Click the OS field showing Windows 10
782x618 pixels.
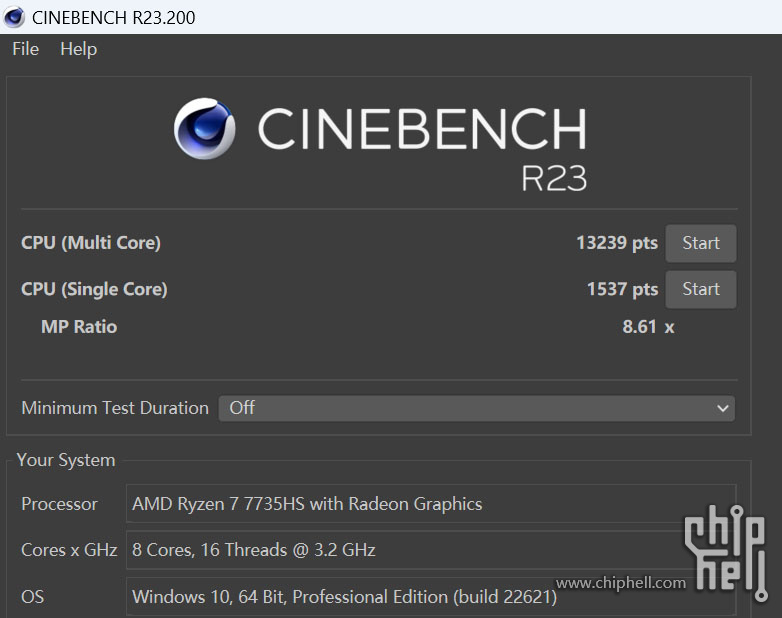[431, 597]
